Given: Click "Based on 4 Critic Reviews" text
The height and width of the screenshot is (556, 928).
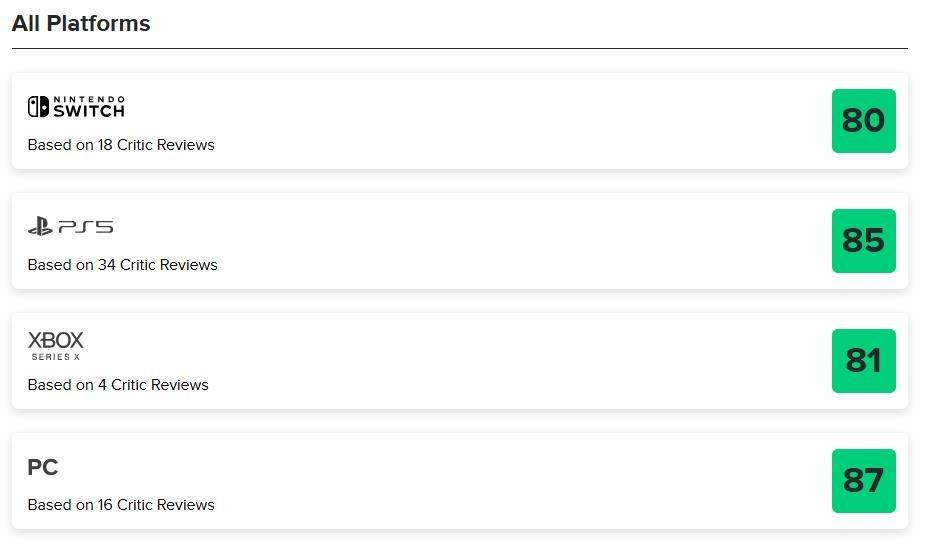Looking at the screenshot, I should pyautogui.click(x=118, y=385).
